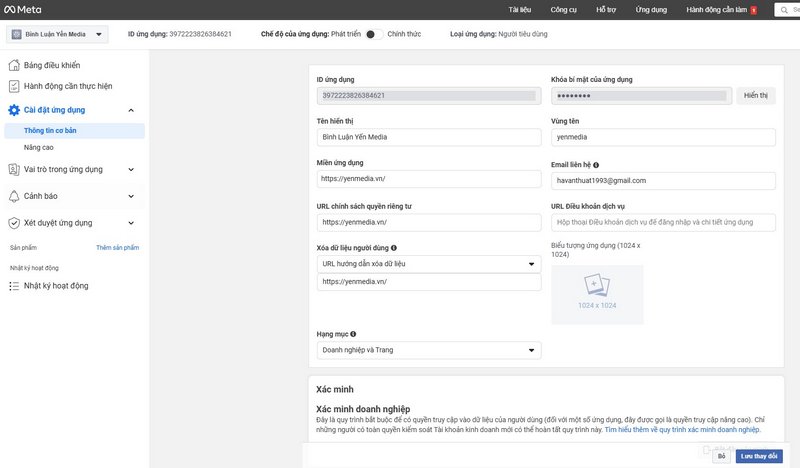Open Hạng mục dropdown Doanh nghiệp và Trang

(x=429, y=350)
